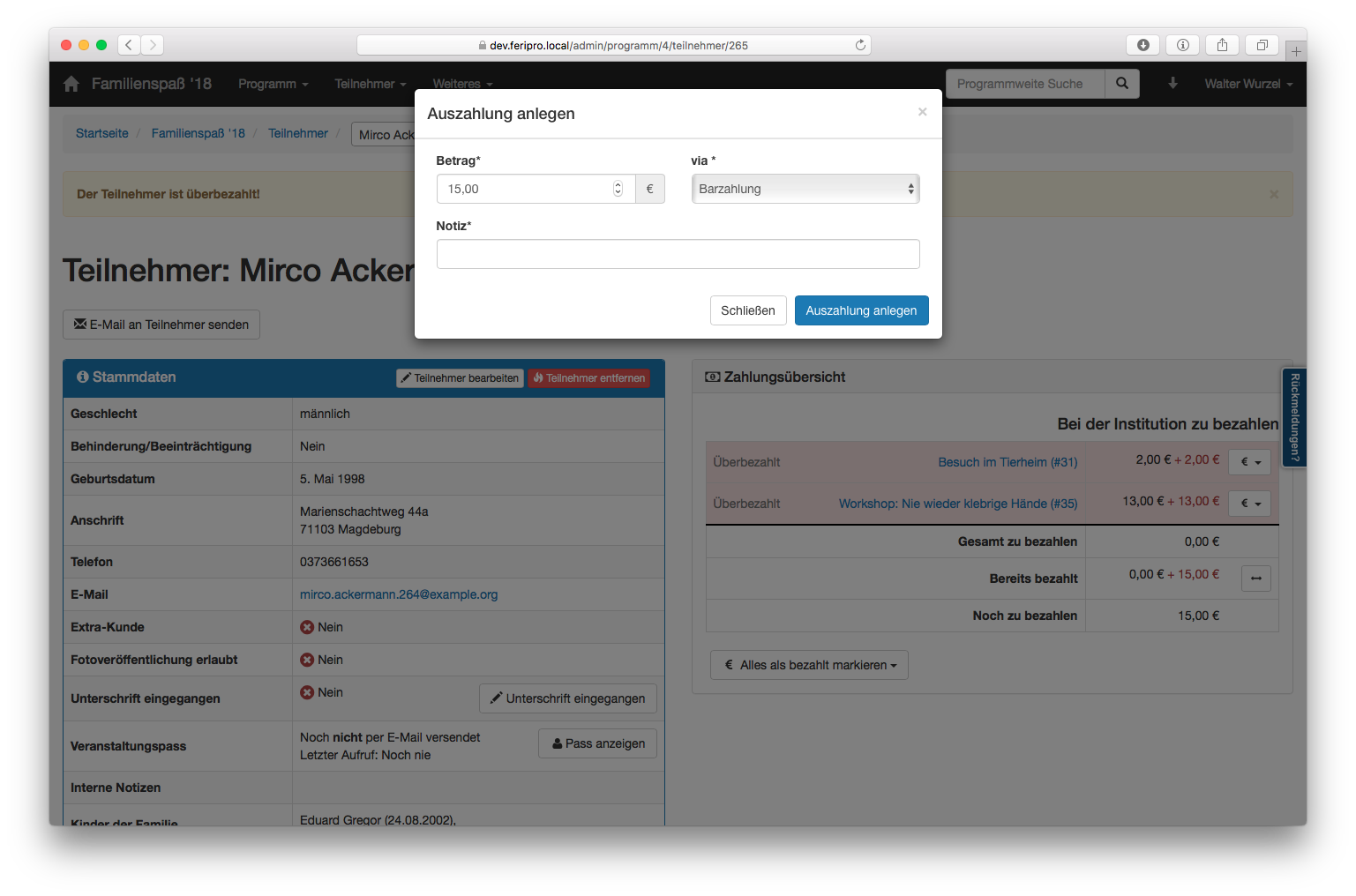This screenshot has width=1356, height=896.
Task: Close the Auszahlung anlegen dialog with X
Action: tap(922, 112)
